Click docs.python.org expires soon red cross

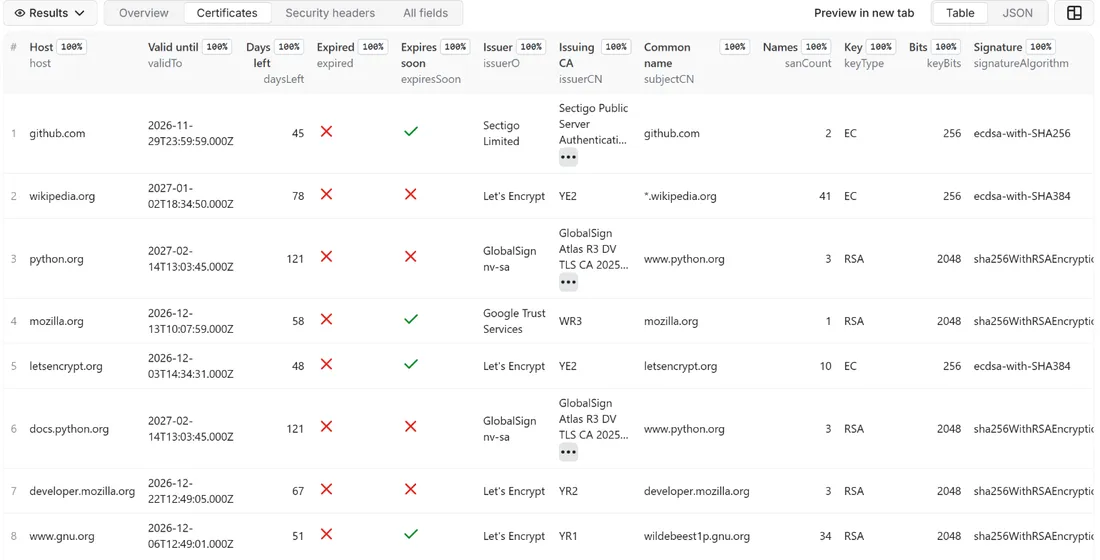[411, 427]
